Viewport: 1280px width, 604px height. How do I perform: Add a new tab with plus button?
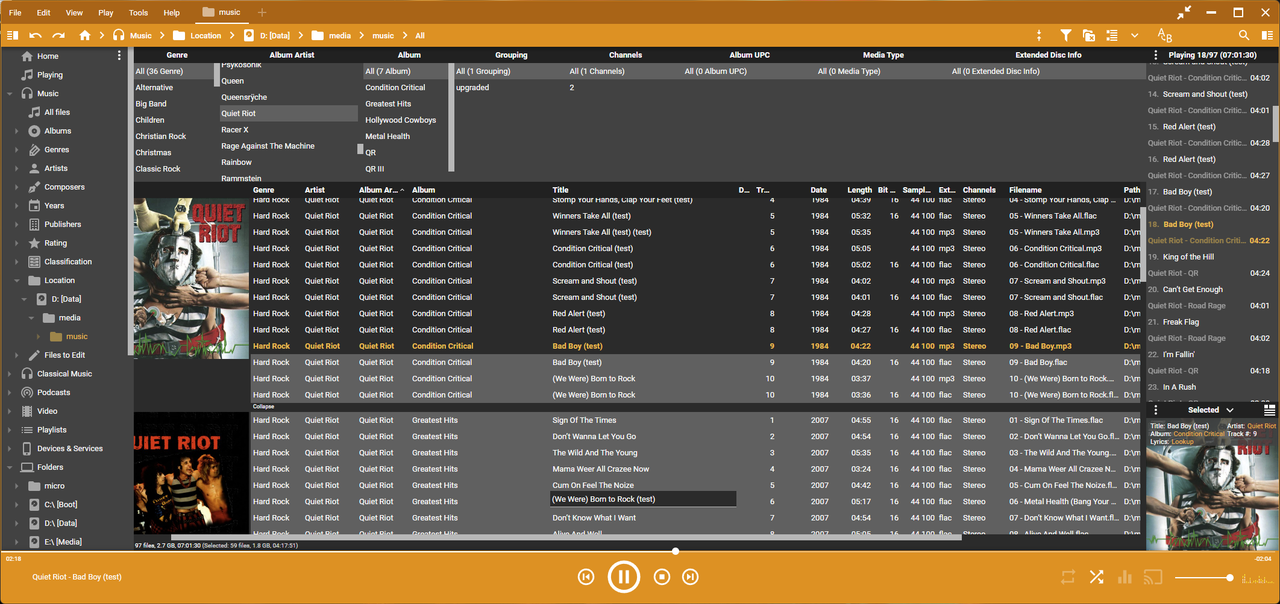(262, 12)
